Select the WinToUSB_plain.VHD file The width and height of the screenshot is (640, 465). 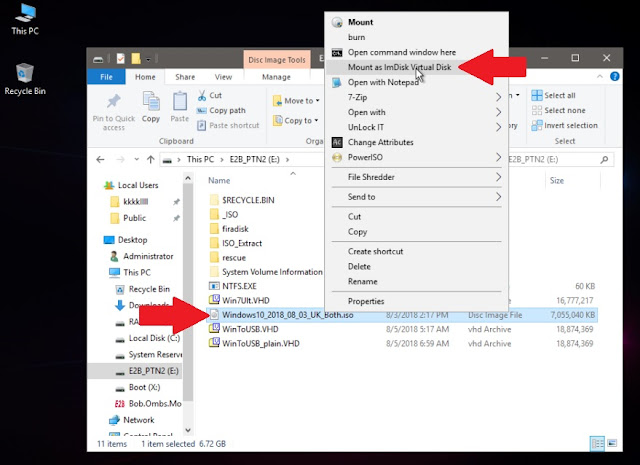(254, 343)
